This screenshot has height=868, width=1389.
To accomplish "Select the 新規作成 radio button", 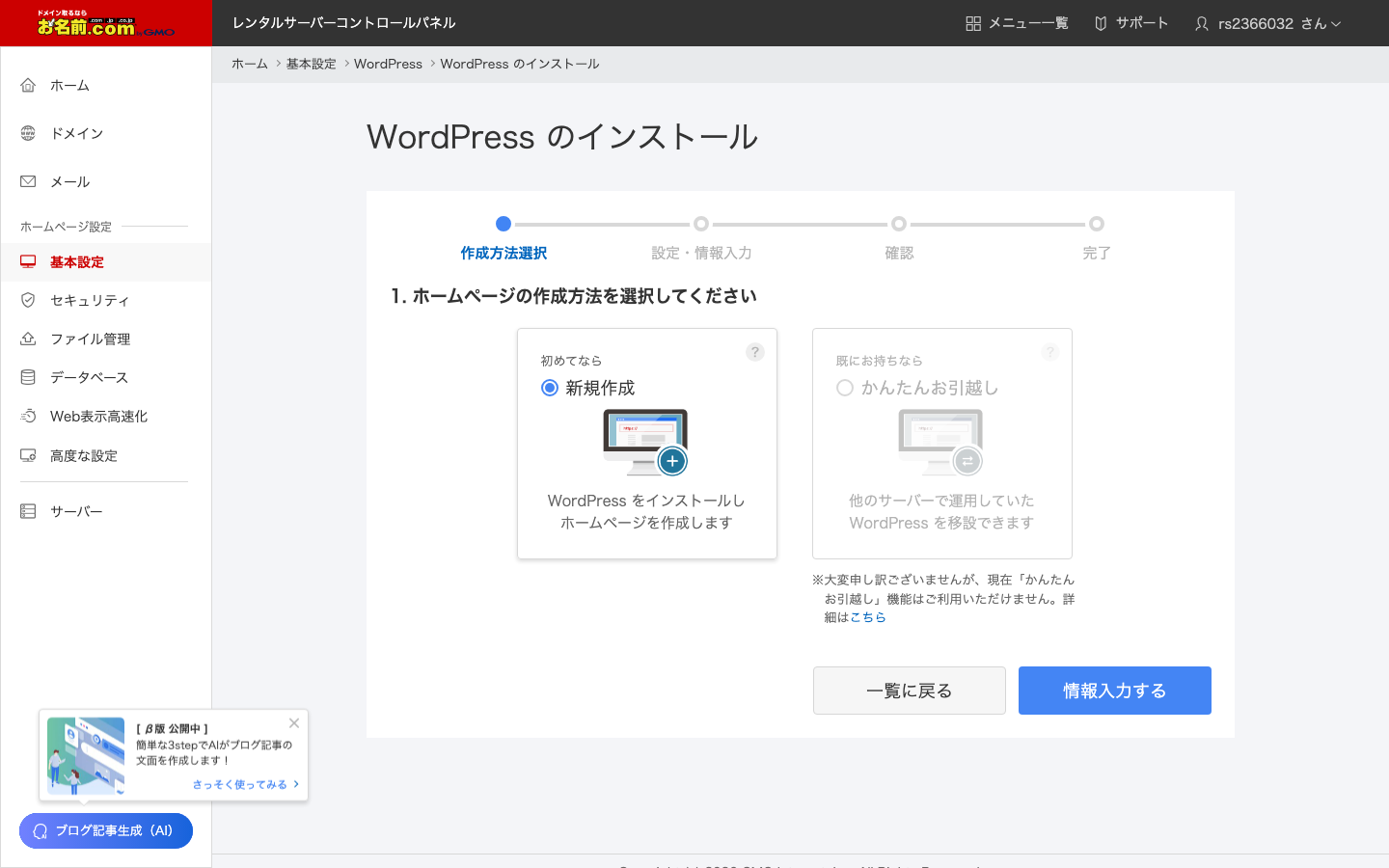I will (x=550, y=388).
